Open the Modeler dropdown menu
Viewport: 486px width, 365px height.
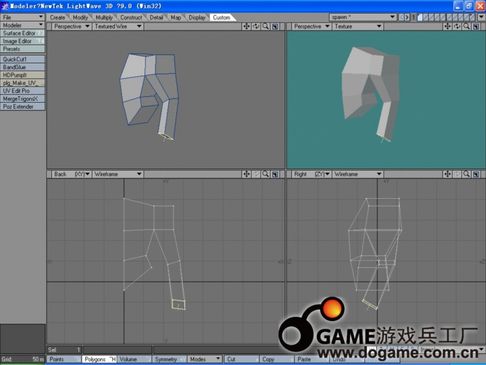point(23,25)
